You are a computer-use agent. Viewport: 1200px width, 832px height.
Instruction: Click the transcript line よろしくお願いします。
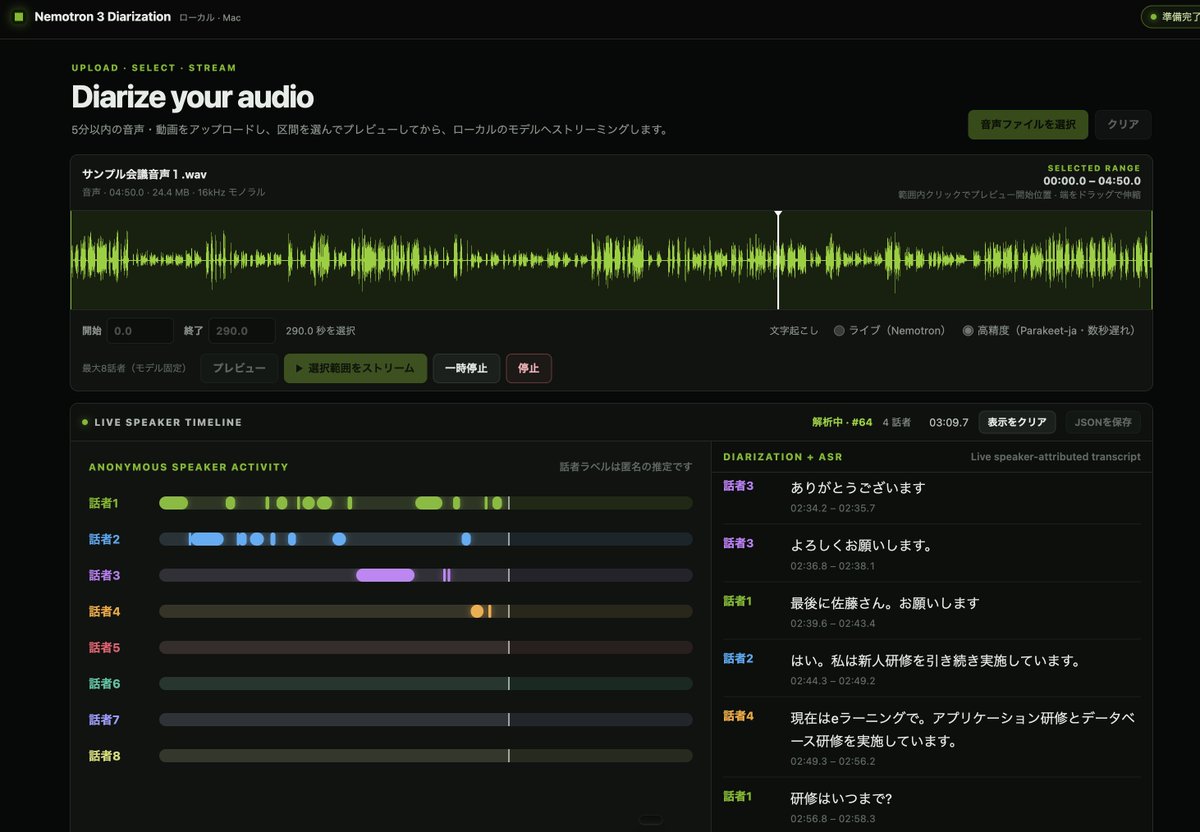click(862, 546)
